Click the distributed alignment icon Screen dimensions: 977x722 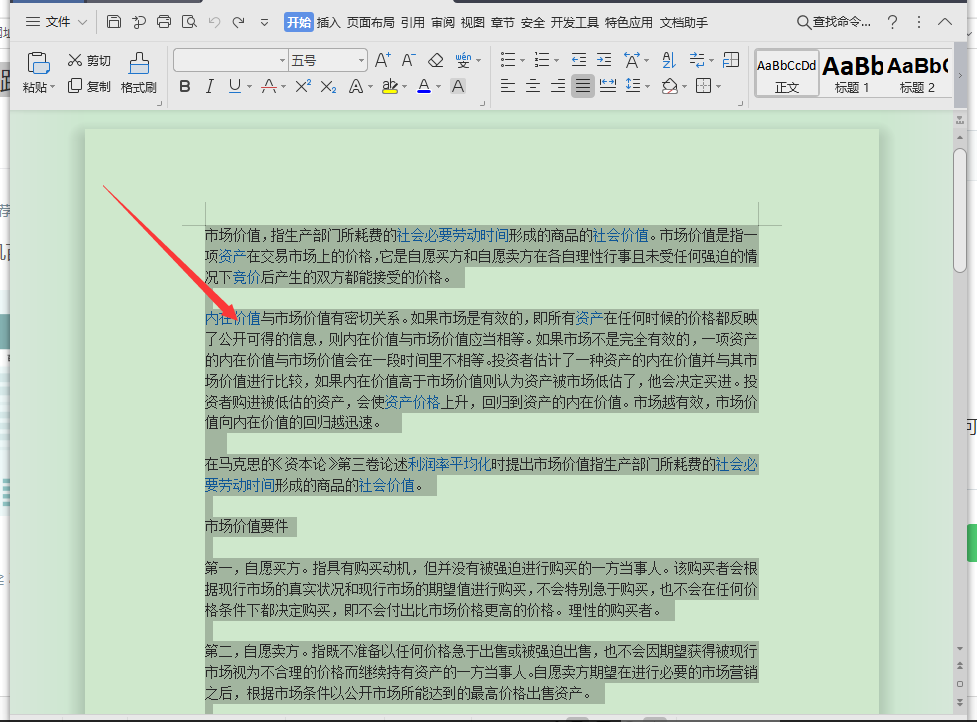(608, 85)
